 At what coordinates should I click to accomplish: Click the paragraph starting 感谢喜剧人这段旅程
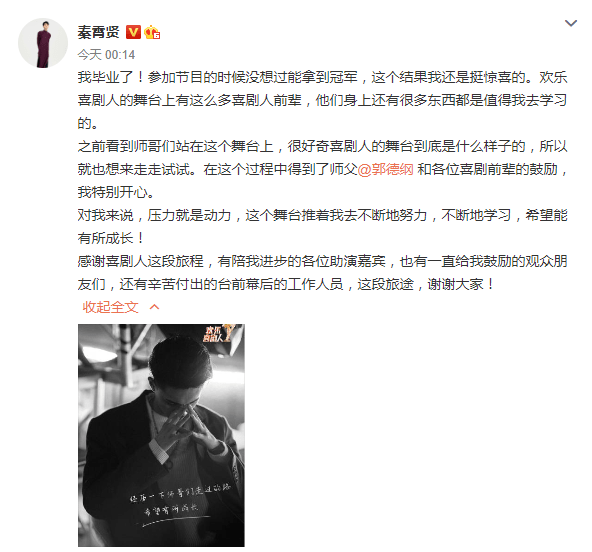point(322,273)
